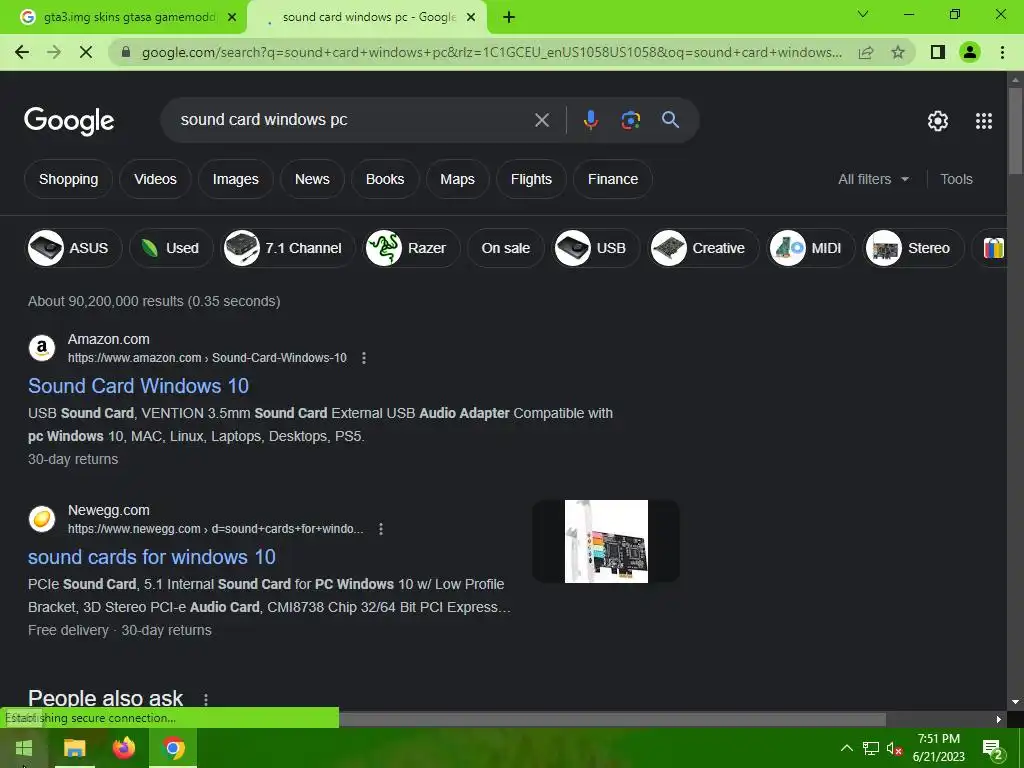This screenshot has width=1024, height=768.
Task: Open the Google apps grid
Action: [984, 121]
